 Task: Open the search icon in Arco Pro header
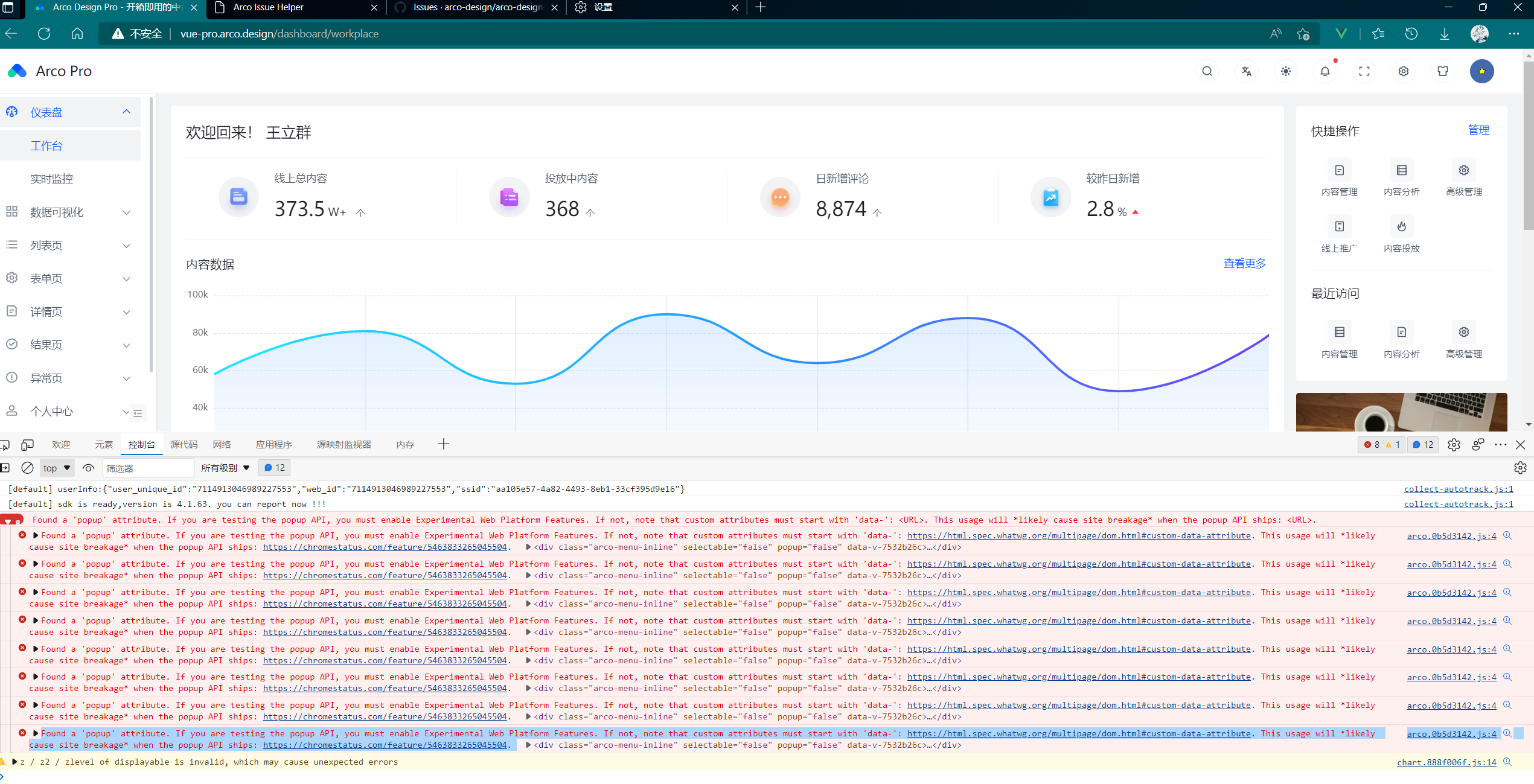1207,71
